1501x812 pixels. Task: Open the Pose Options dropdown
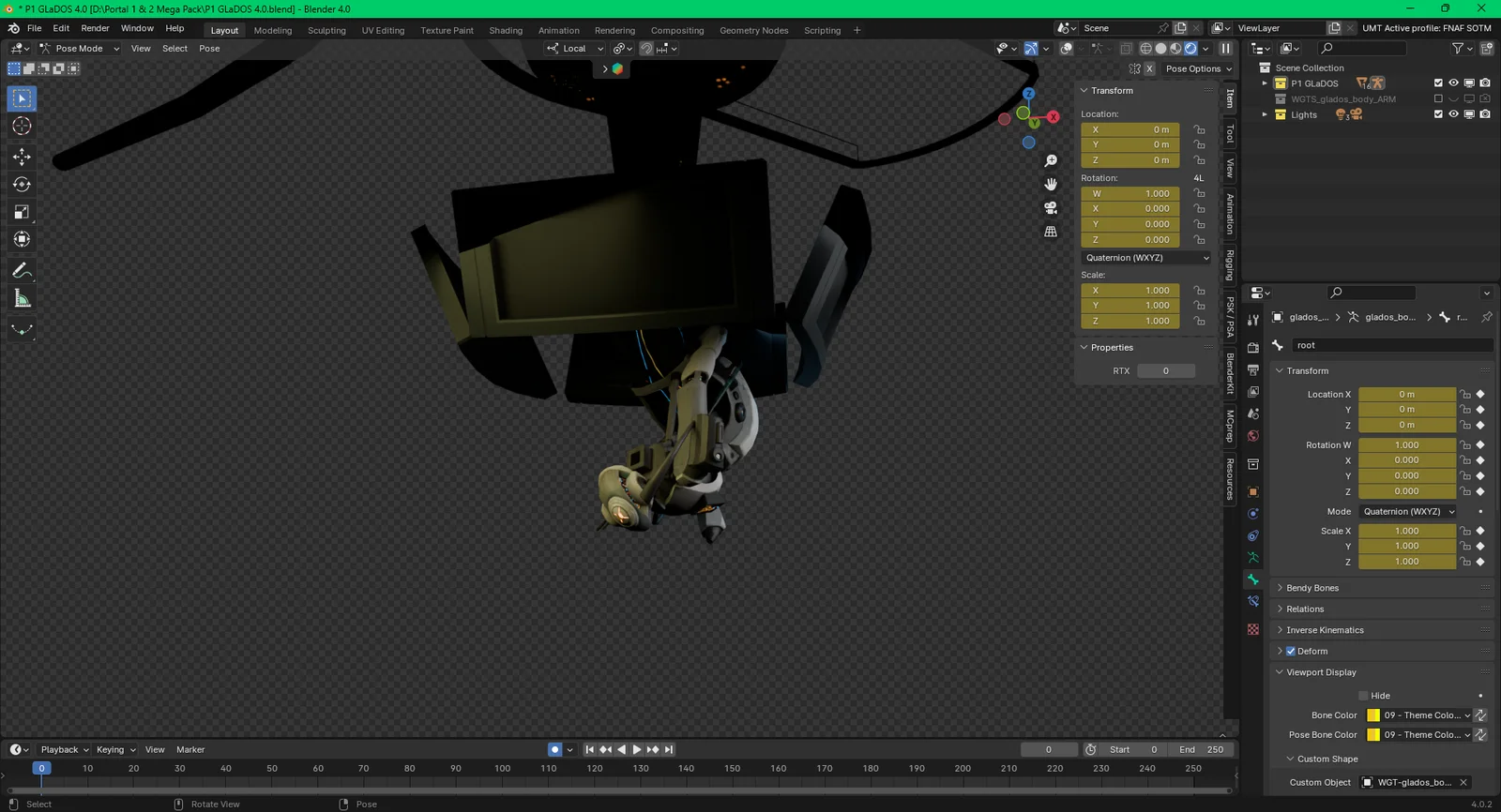click(1199, 68)
